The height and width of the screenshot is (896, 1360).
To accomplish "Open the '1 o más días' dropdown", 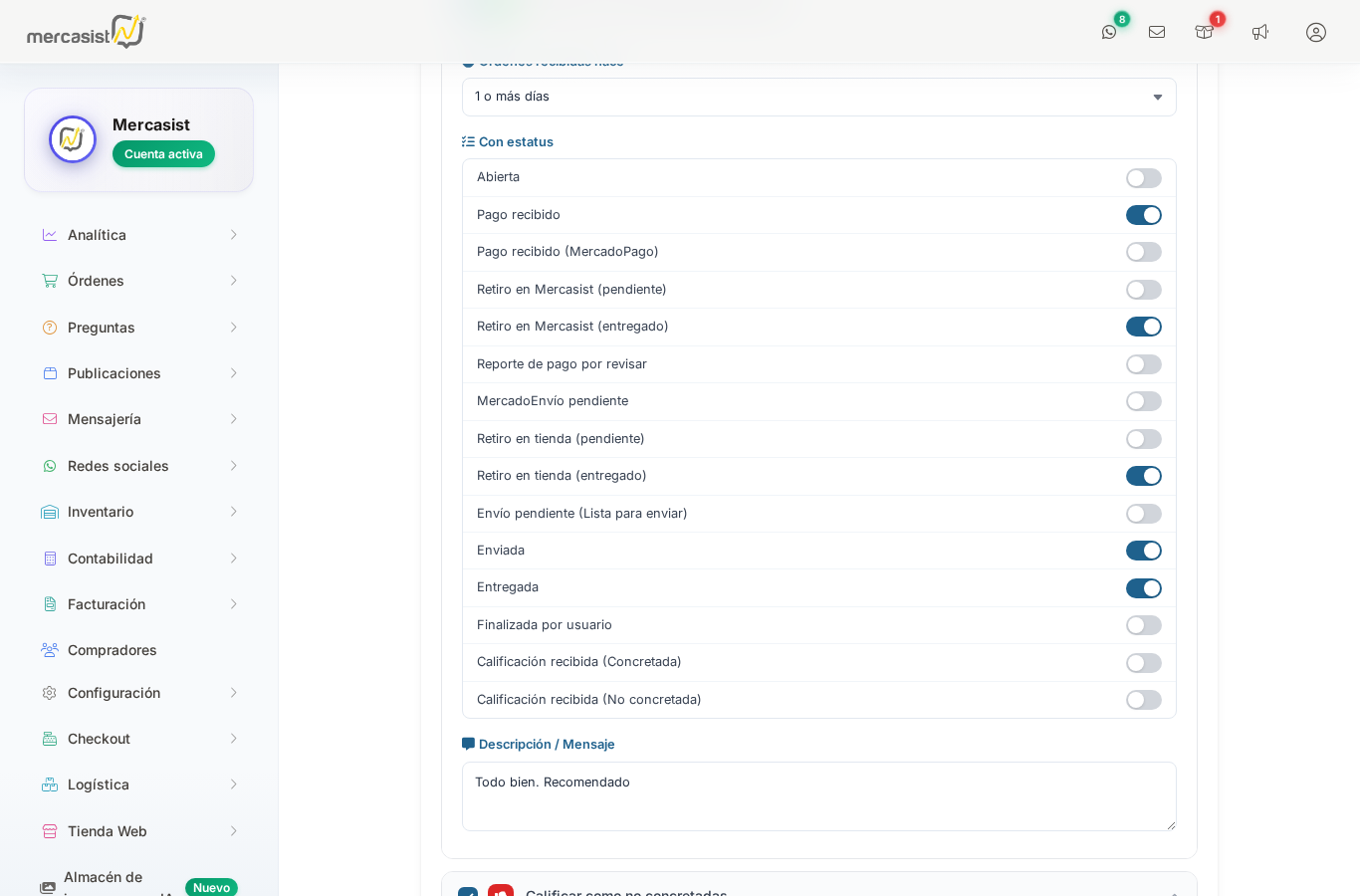I will [819, 97].
